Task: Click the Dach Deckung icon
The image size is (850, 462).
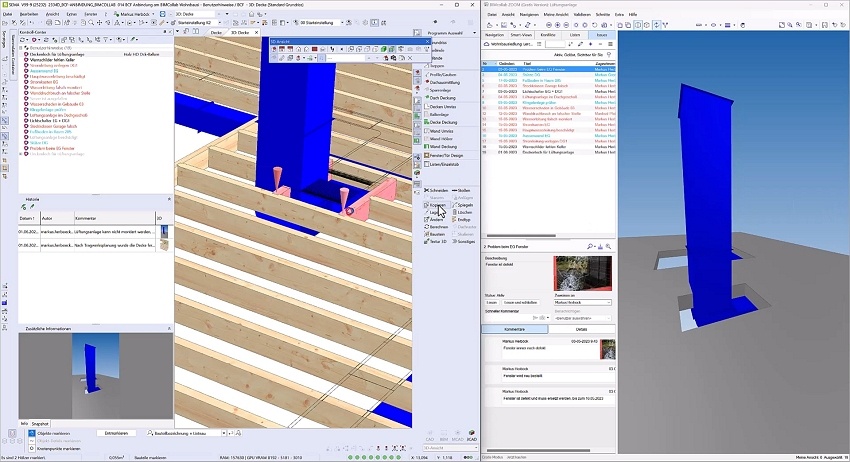Action: pyautogui.click(x=427, y=98)
